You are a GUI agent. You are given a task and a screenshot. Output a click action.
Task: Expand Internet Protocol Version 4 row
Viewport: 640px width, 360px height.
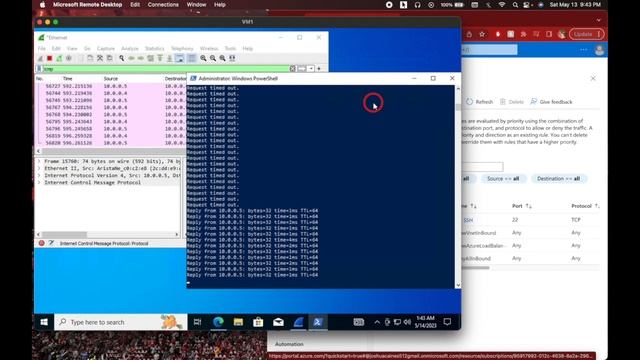point(39,176)
